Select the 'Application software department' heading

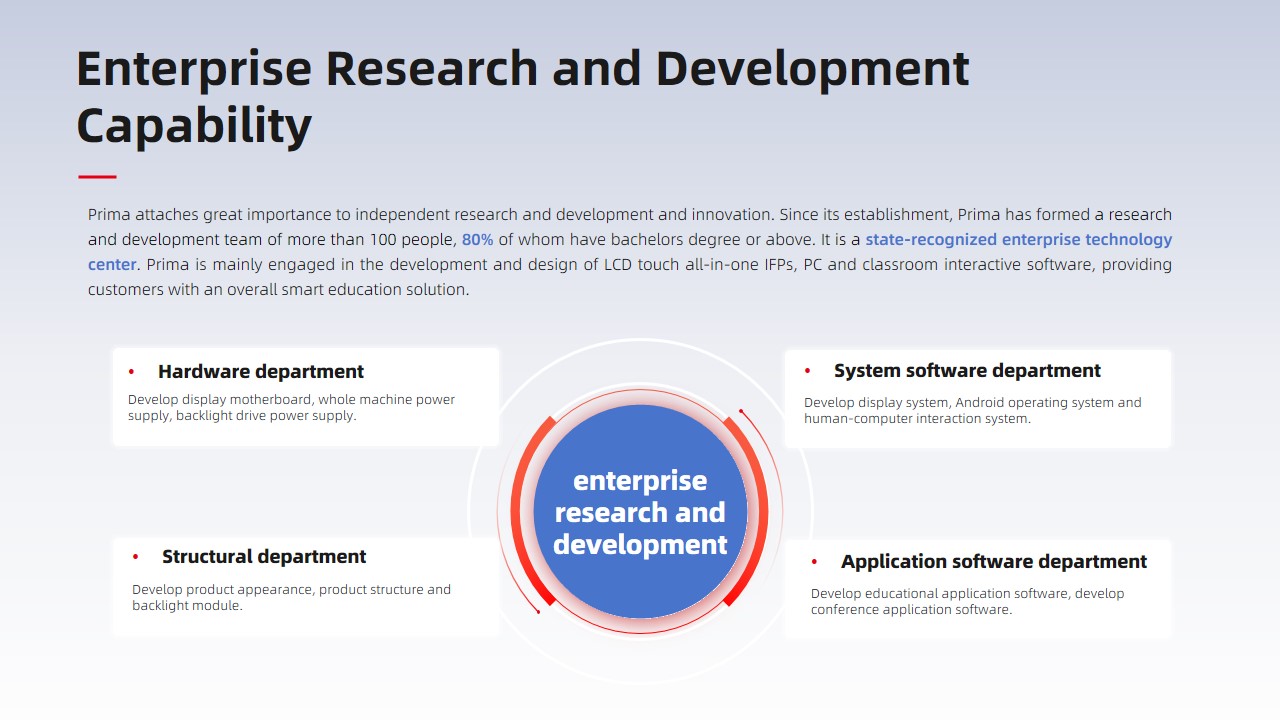click(993, 562)
